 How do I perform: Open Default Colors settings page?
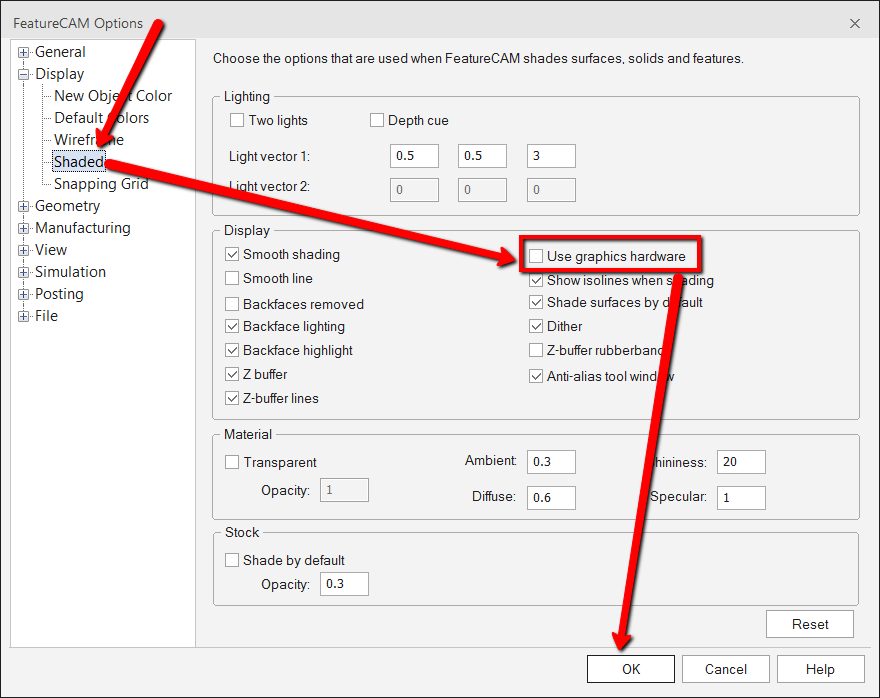point(102,118)
